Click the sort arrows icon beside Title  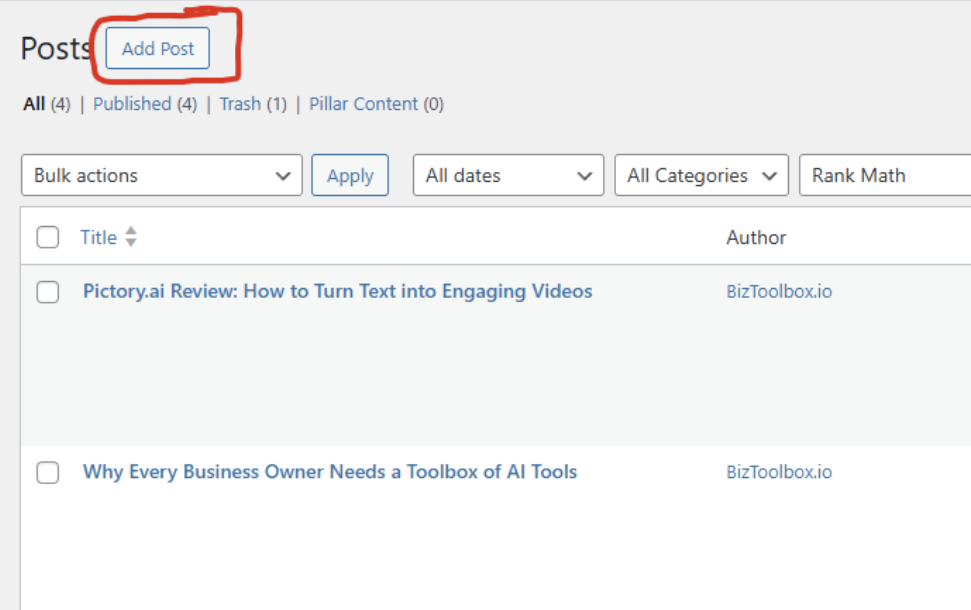(x=131, y=237)
